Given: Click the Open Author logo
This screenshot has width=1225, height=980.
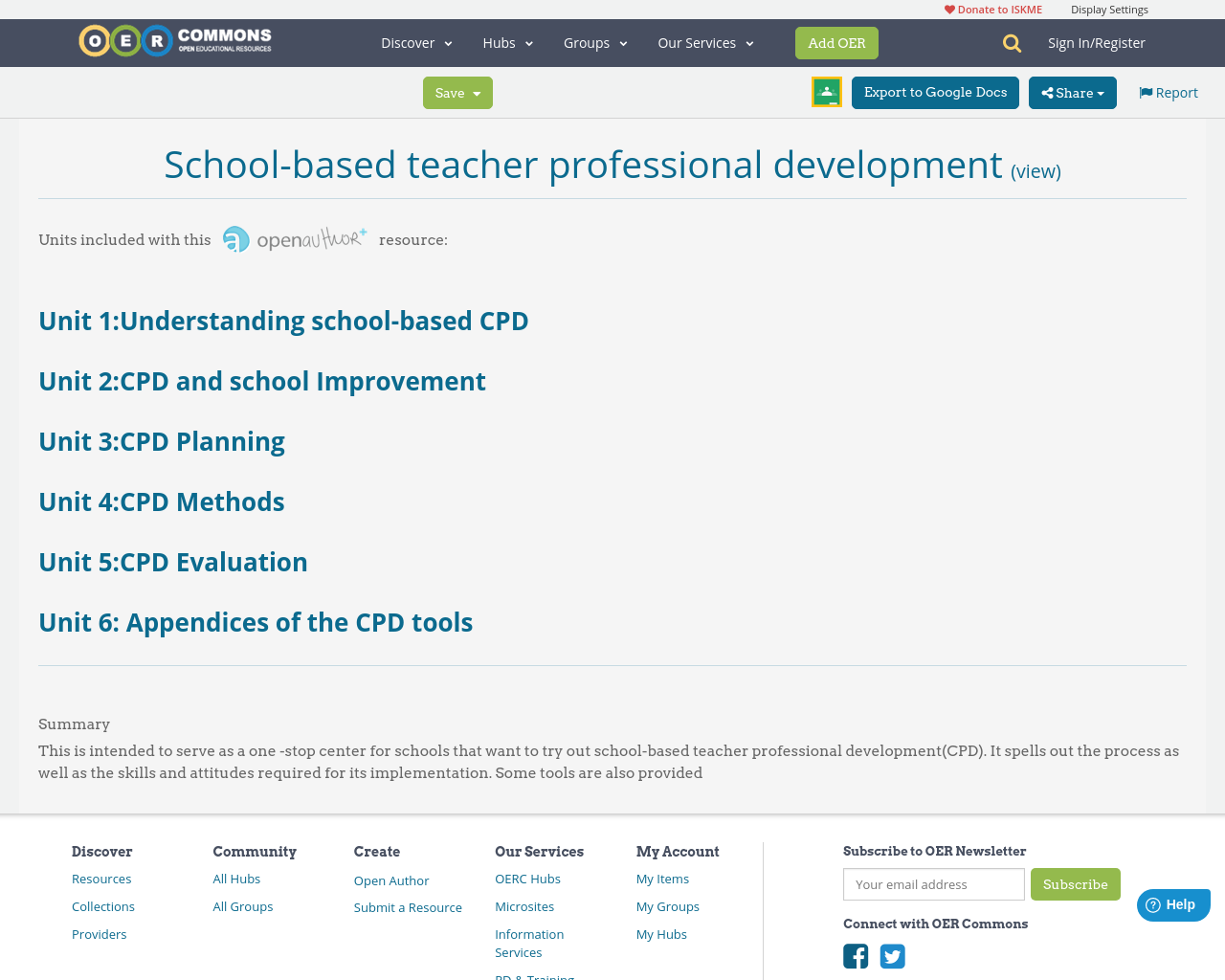Looking at the screenshot, I should point(294,236).
